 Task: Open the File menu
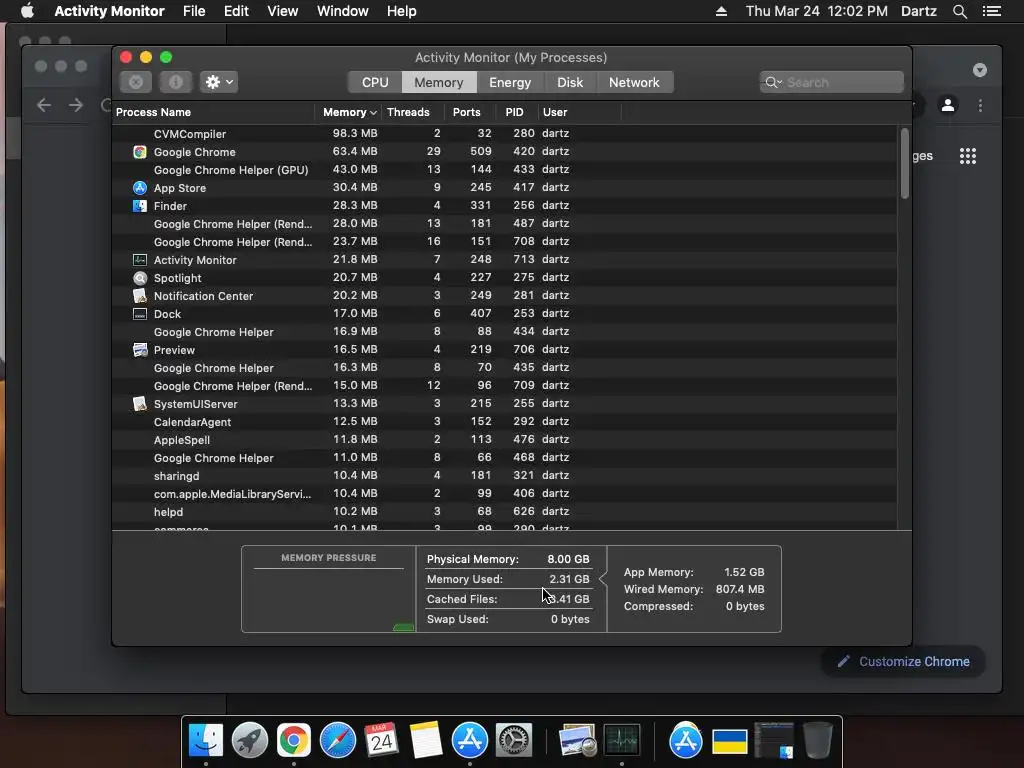[x=194, y=11]
